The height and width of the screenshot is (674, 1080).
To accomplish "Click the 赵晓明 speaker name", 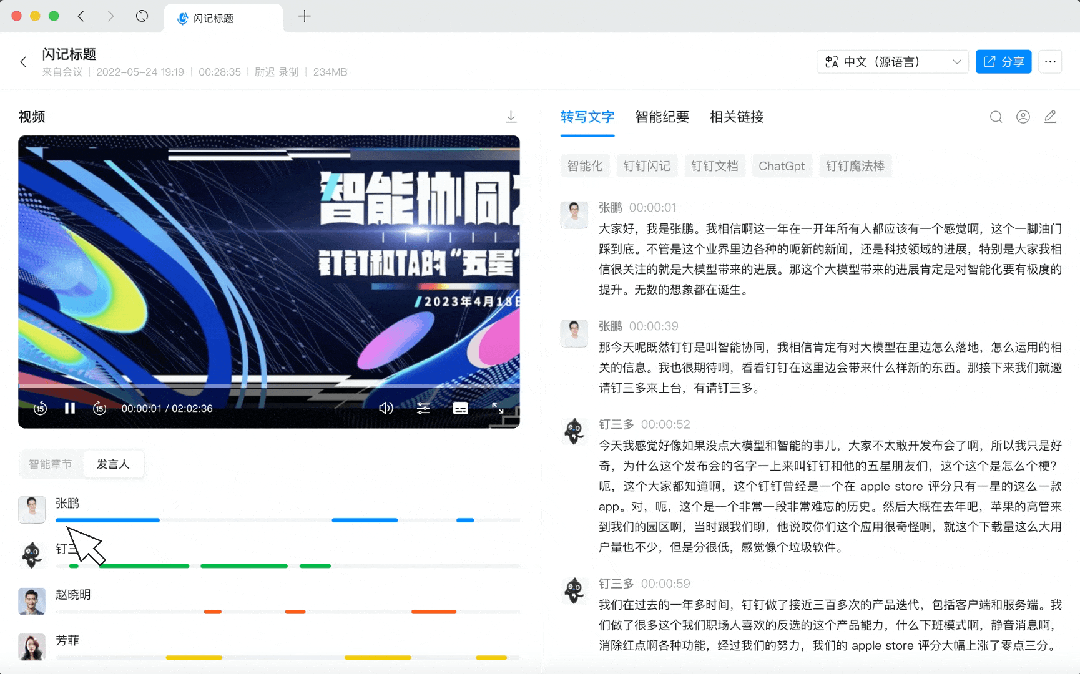I will click(x=73, y=594).
